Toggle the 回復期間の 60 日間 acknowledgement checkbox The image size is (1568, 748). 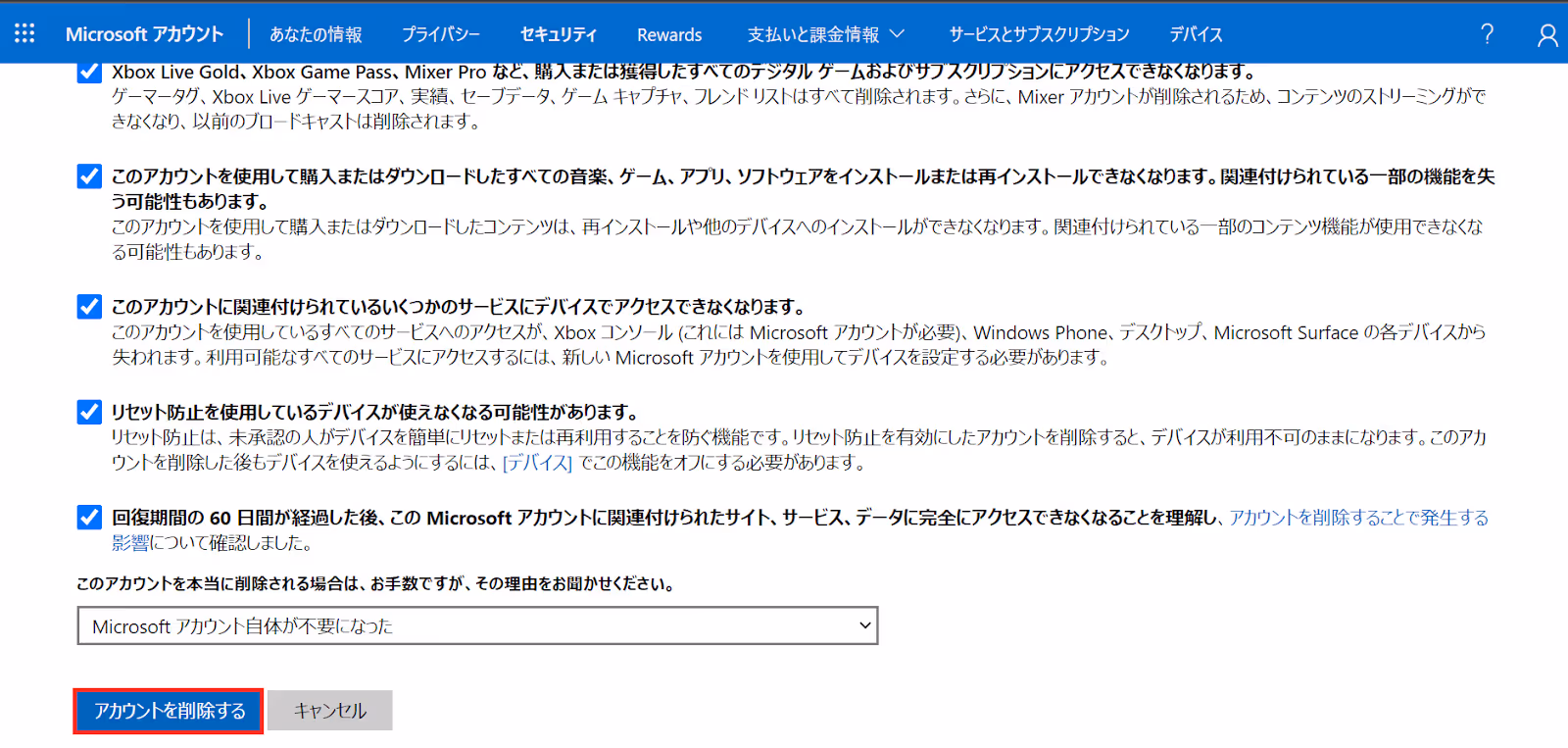[89, 518]
